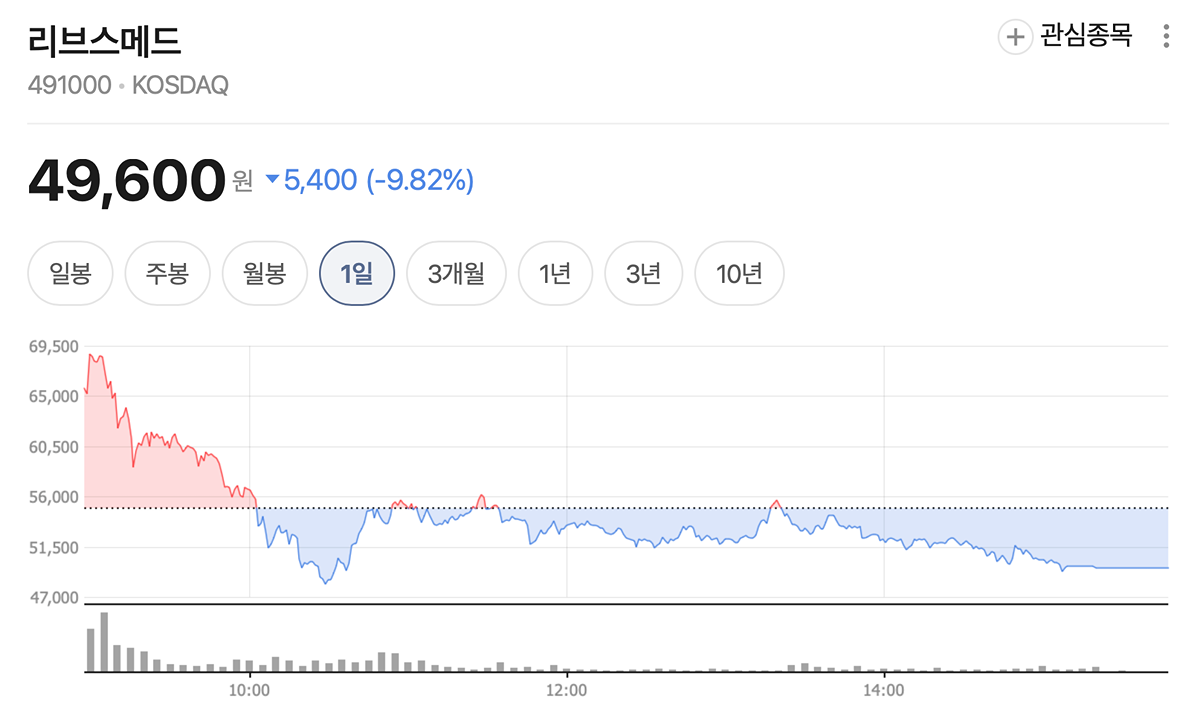Switch chart to 3개월 range
The width and height of the screenshot is (1200, 717).
(456, 273)
